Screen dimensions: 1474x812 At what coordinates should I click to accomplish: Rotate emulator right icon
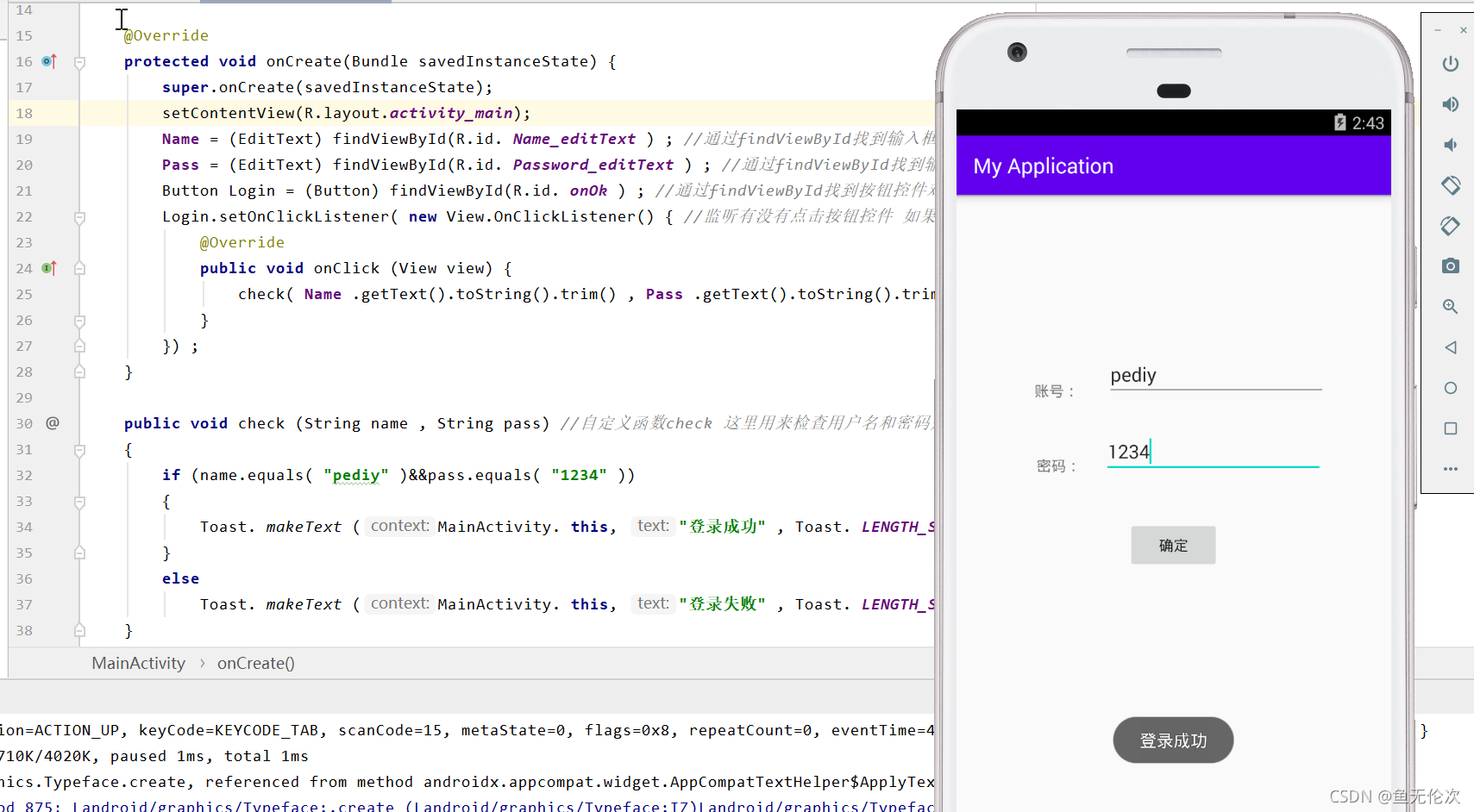pyautogui.click(x=1451, y=226)
